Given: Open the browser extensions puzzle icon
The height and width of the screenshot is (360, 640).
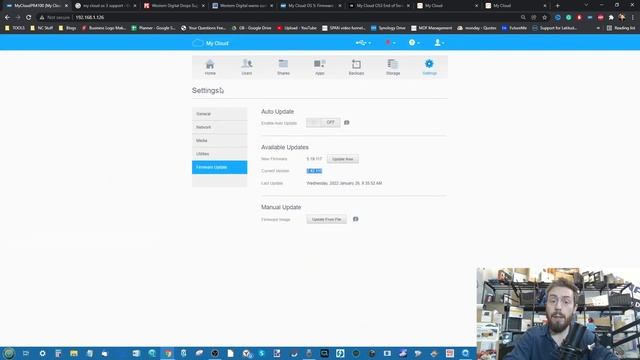Looking at the screenshot, I should pyautogui.click(x=611, y=18).
